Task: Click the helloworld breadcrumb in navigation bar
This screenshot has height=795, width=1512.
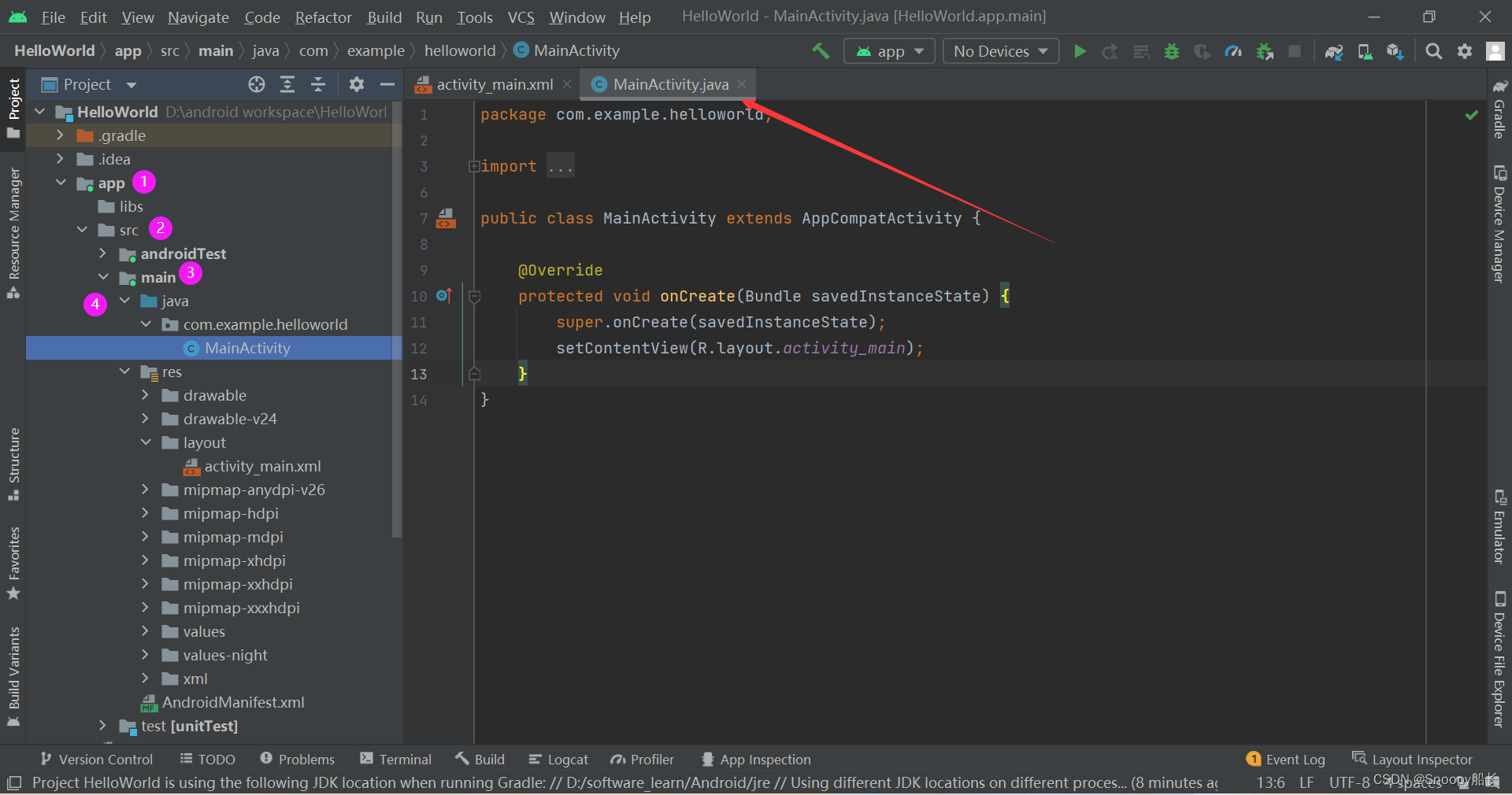Action: coord(460,51)
